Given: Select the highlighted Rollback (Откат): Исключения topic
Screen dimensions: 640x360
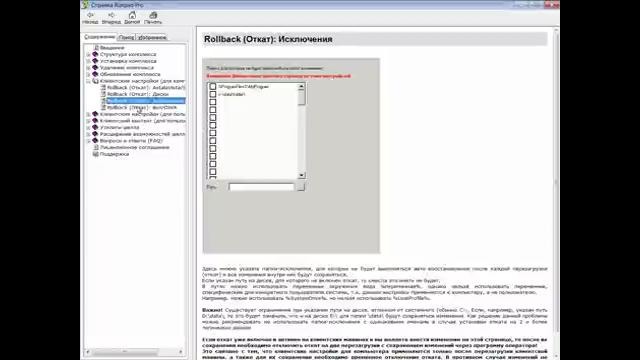Looking at the screenshot, I should click(146, 101).
